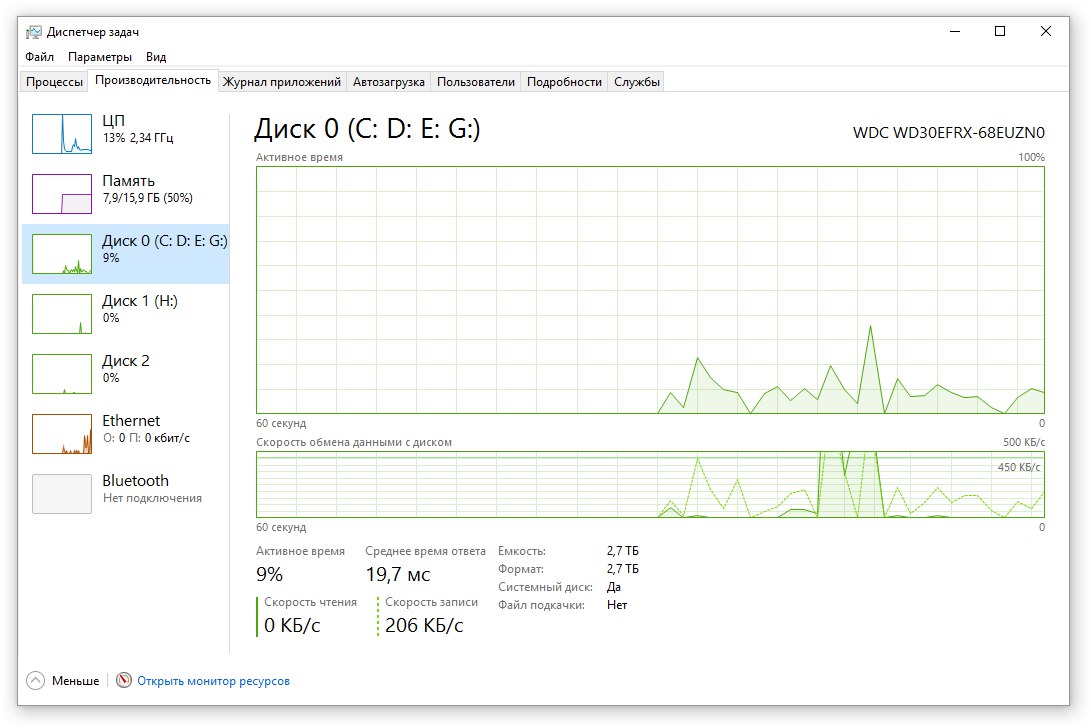Switch to the Журнал приложений tab
Screen dimensions: 1091x728
(282, 82)
